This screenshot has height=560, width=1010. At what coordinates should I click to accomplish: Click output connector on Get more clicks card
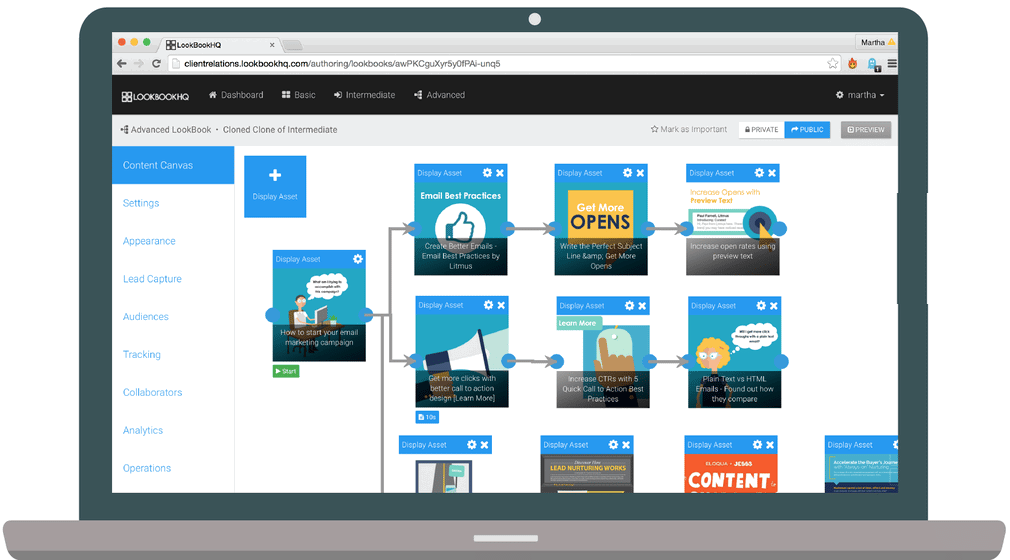tap(509, 361)
